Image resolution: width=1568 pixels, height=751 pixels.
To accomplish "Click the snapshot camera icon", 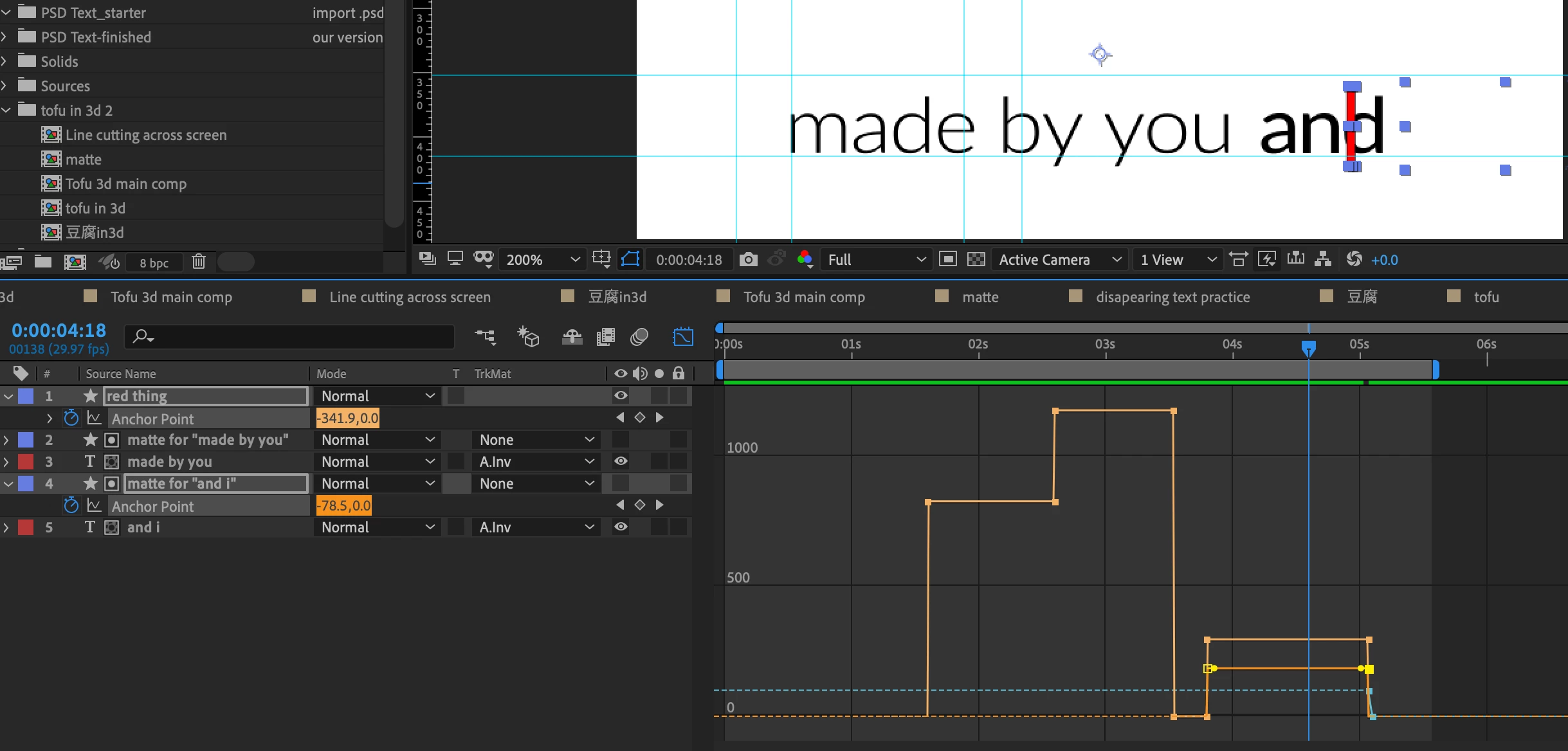I will pos(748,259).
